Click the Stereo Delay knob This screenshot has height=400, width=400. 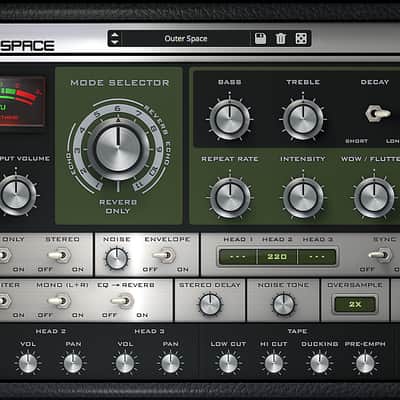pos(210,304)
